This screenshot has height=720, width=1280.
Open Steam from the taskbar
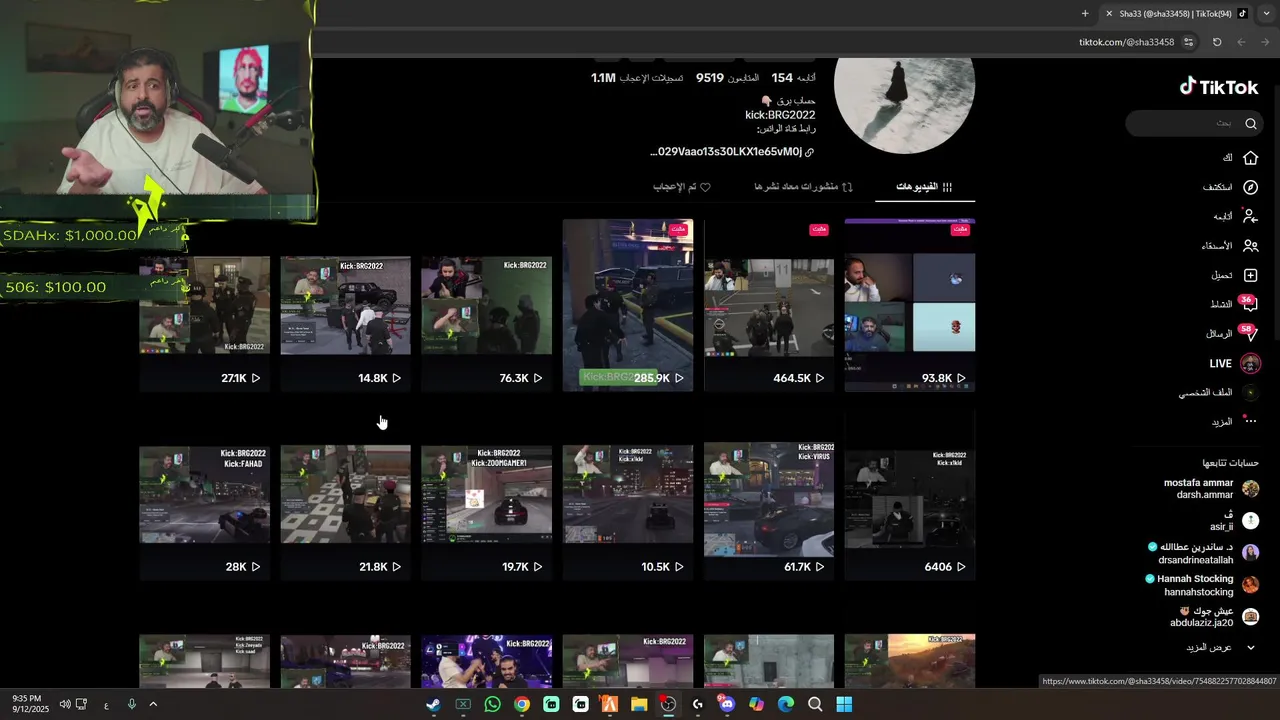433,704
